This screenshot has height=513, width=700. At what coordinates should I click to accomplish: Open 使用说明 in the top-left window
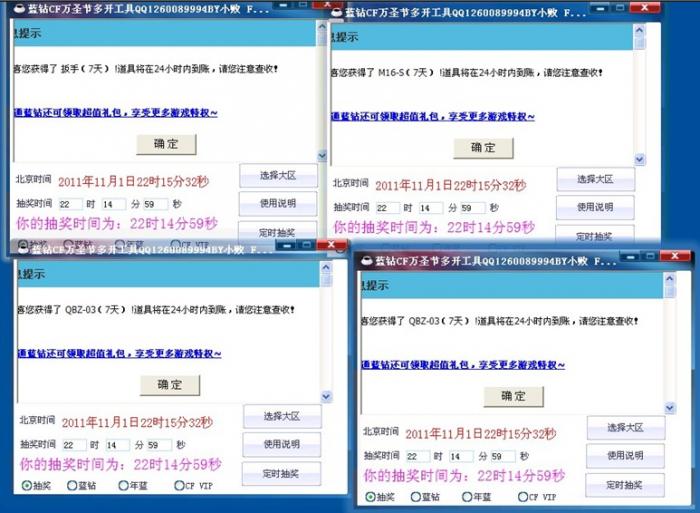[278, 204]
